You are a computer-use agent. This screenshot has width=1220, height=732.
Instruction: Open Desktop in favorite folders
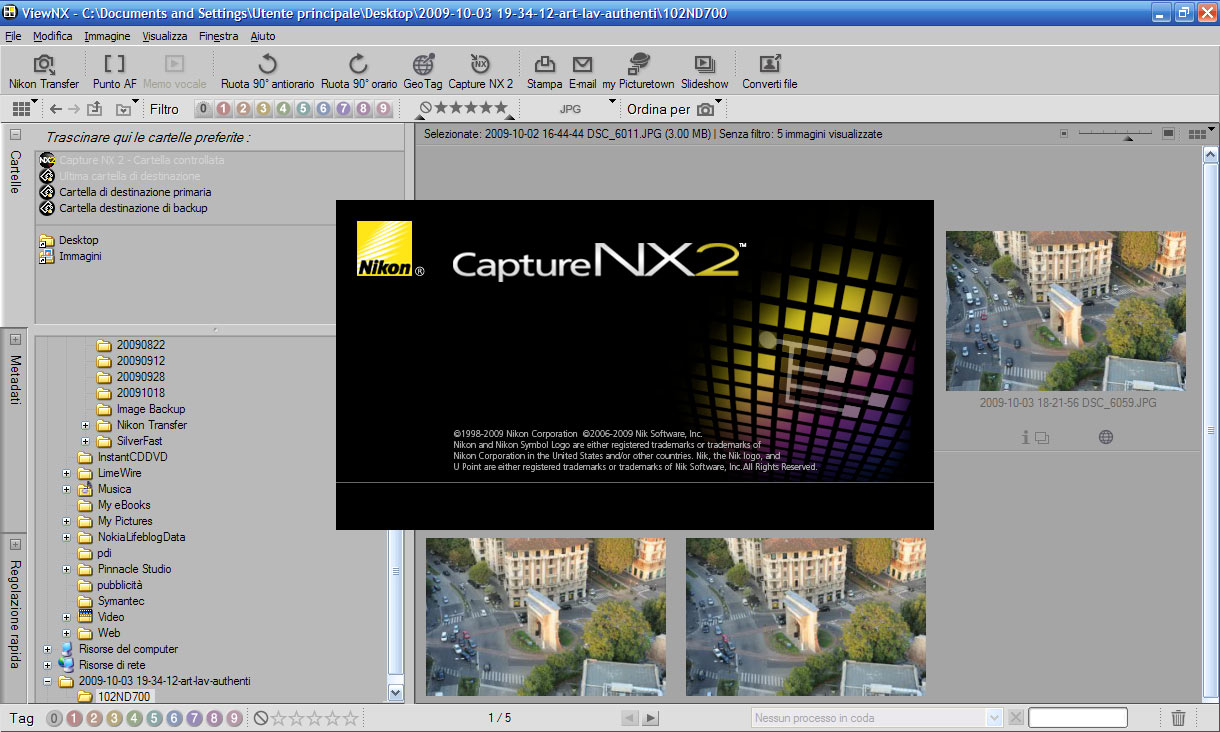(x=78, y=240)
